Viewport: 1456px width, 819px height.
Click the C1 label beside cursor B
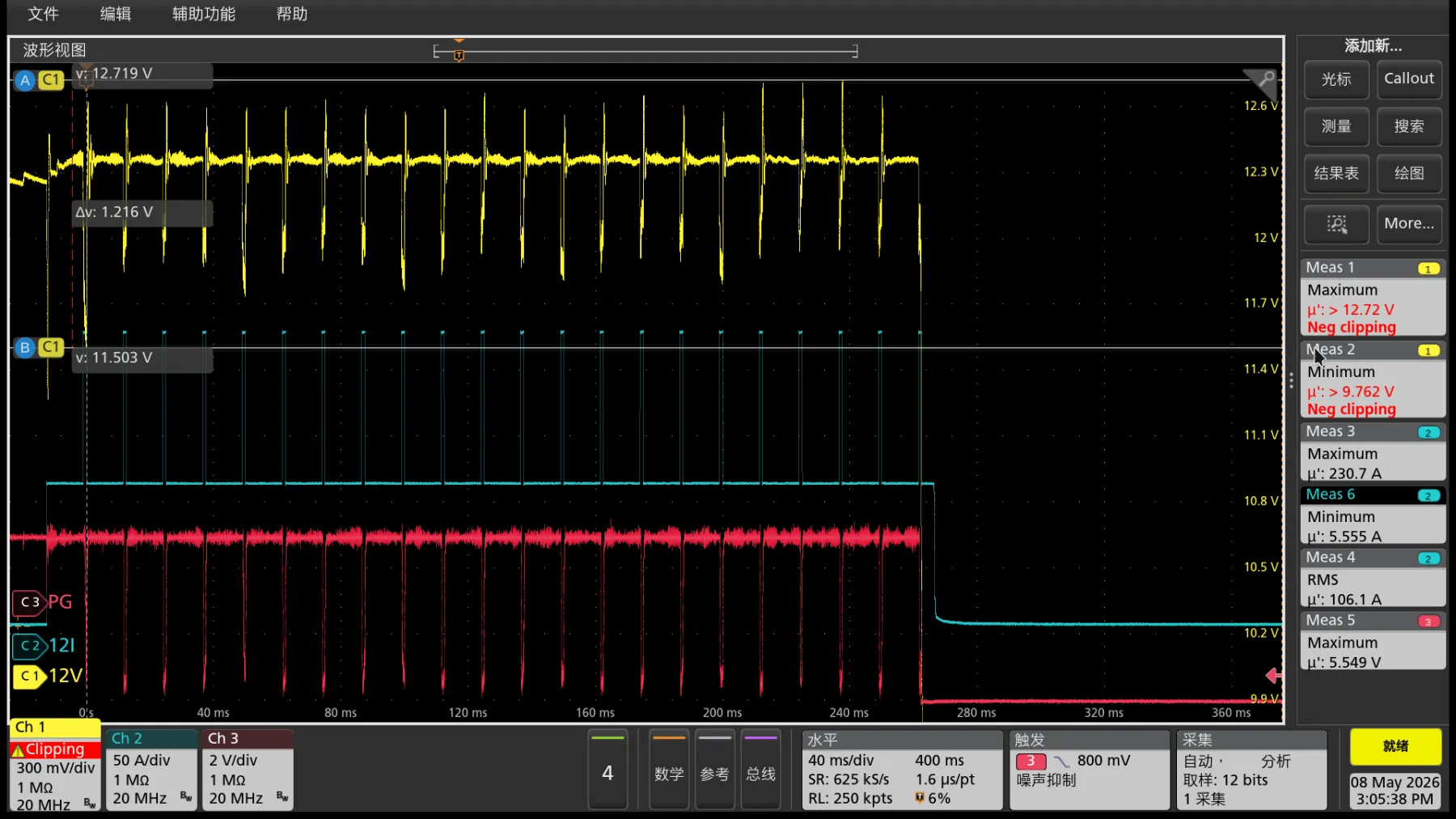tap(51, 347)
